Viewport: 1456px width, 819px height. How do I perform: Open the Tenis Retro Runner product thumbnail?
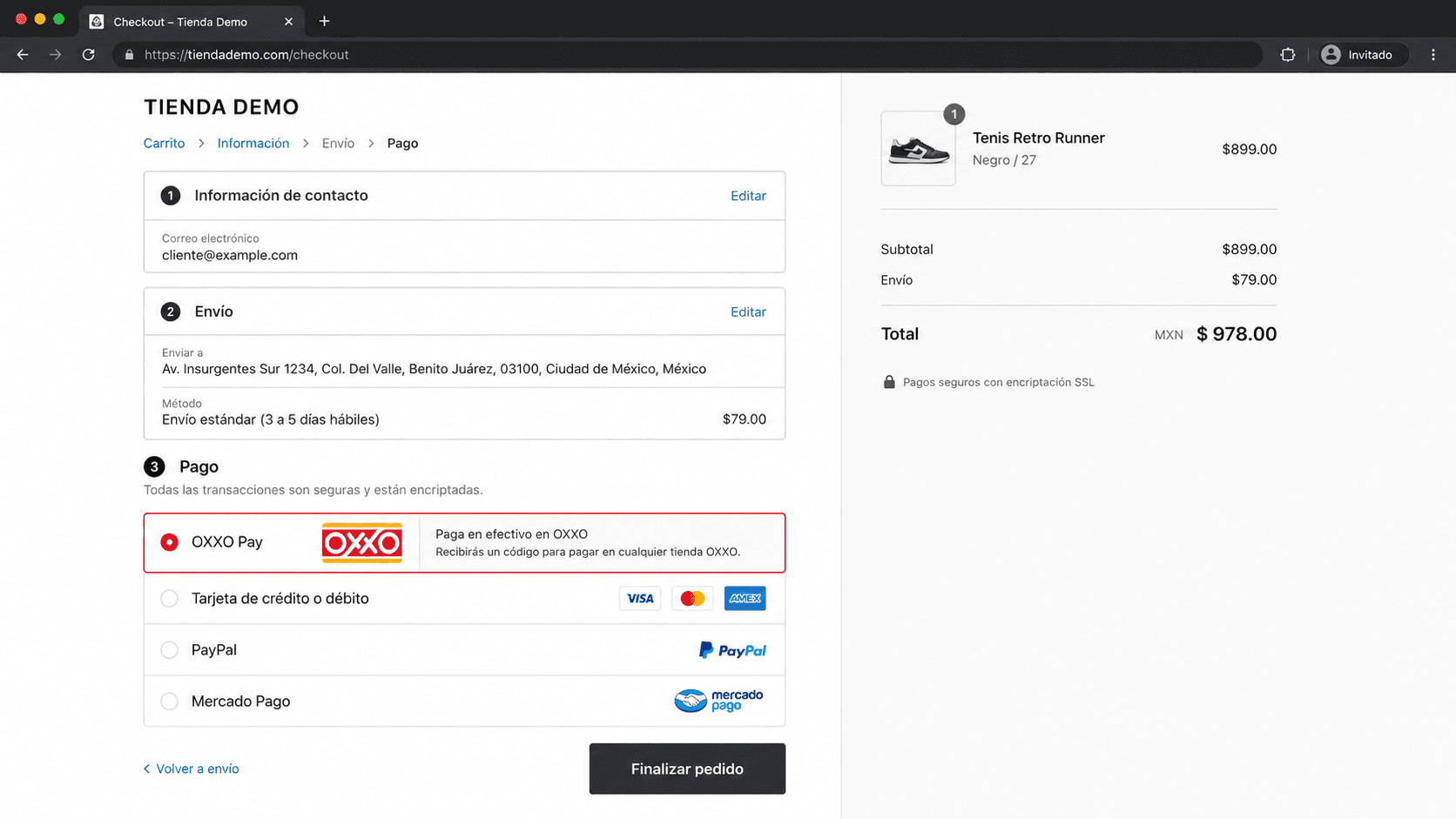click(x=918, y=148)
